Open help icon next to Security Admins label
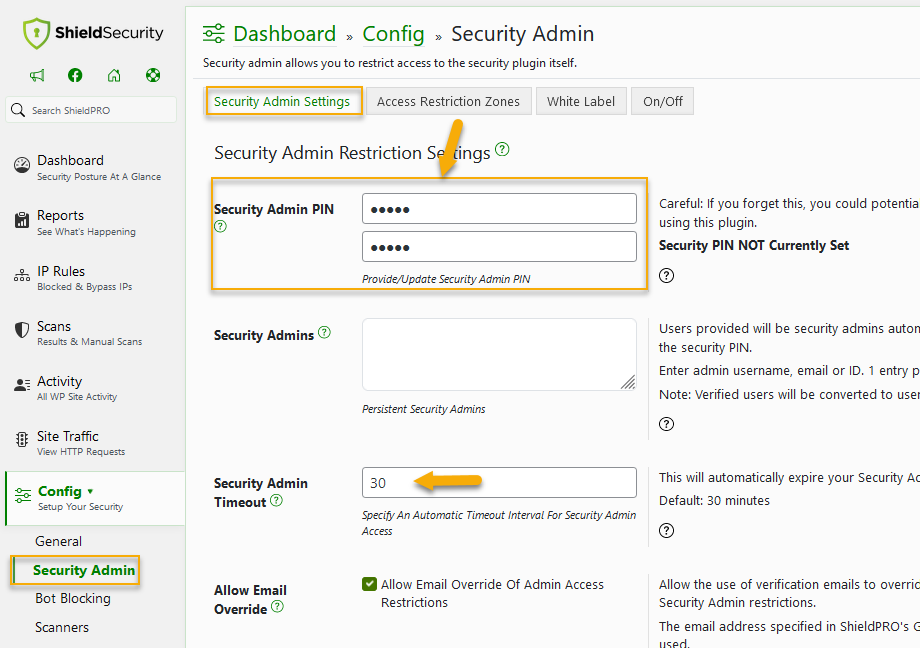 tap(324, 333)
